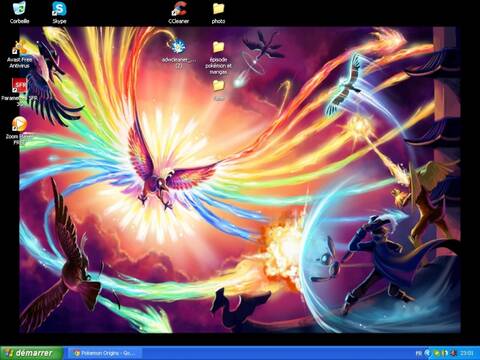
Task: Click the green checkmark tray icon
Action: tap(436, 353)
